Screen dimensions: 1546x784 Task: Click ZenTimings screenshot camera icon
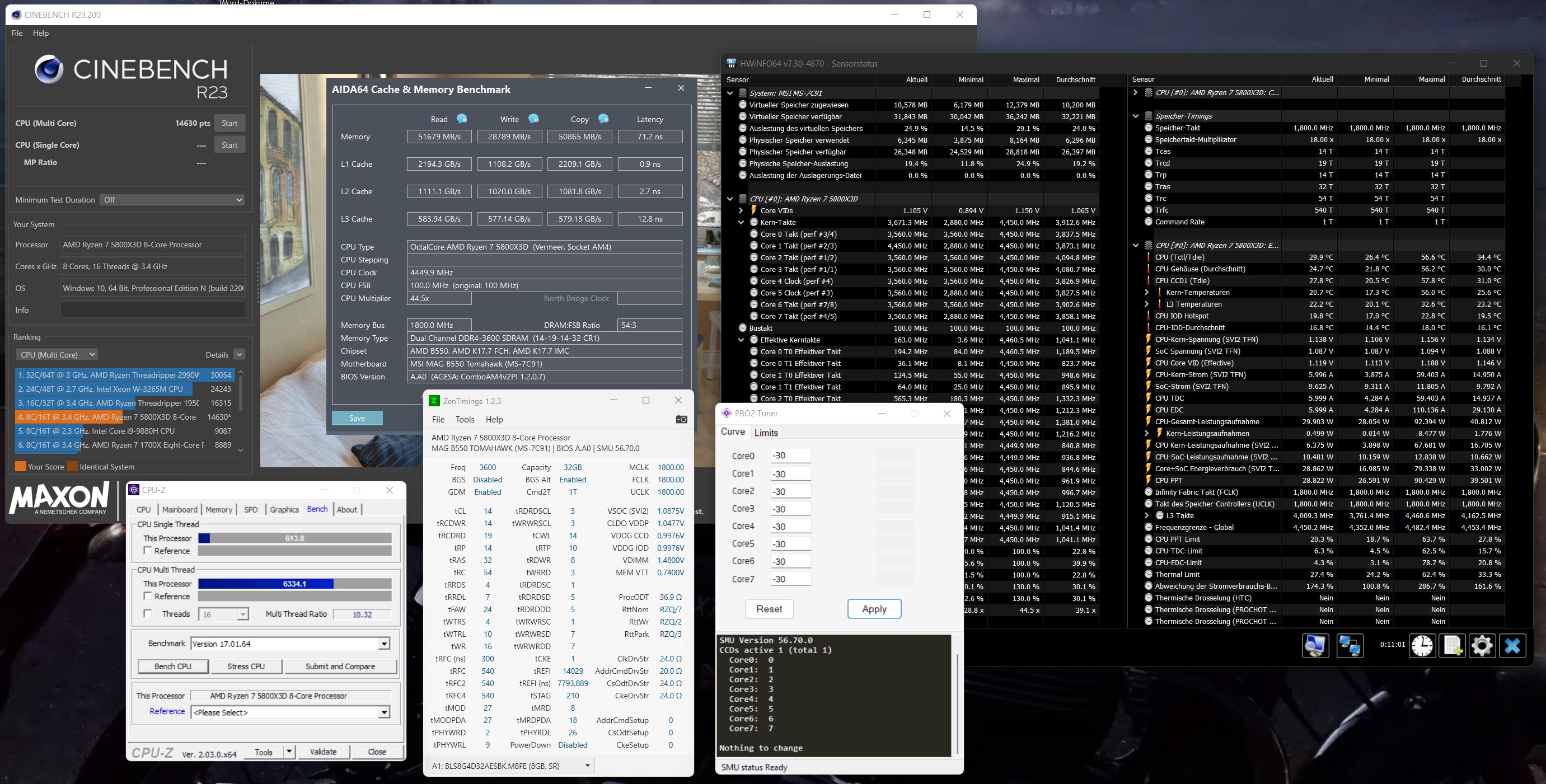coord(681,419)
